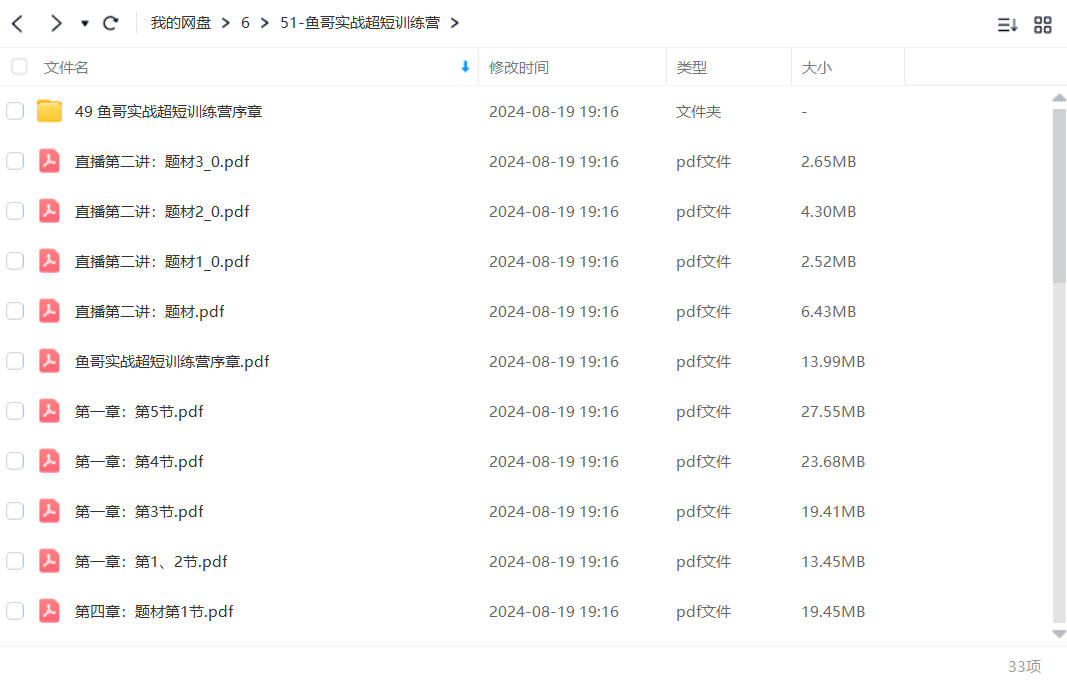This screenshot has height=687, width=1067.
Task: Open file 第一章：第5节.pdf
Action: [139, 411]
